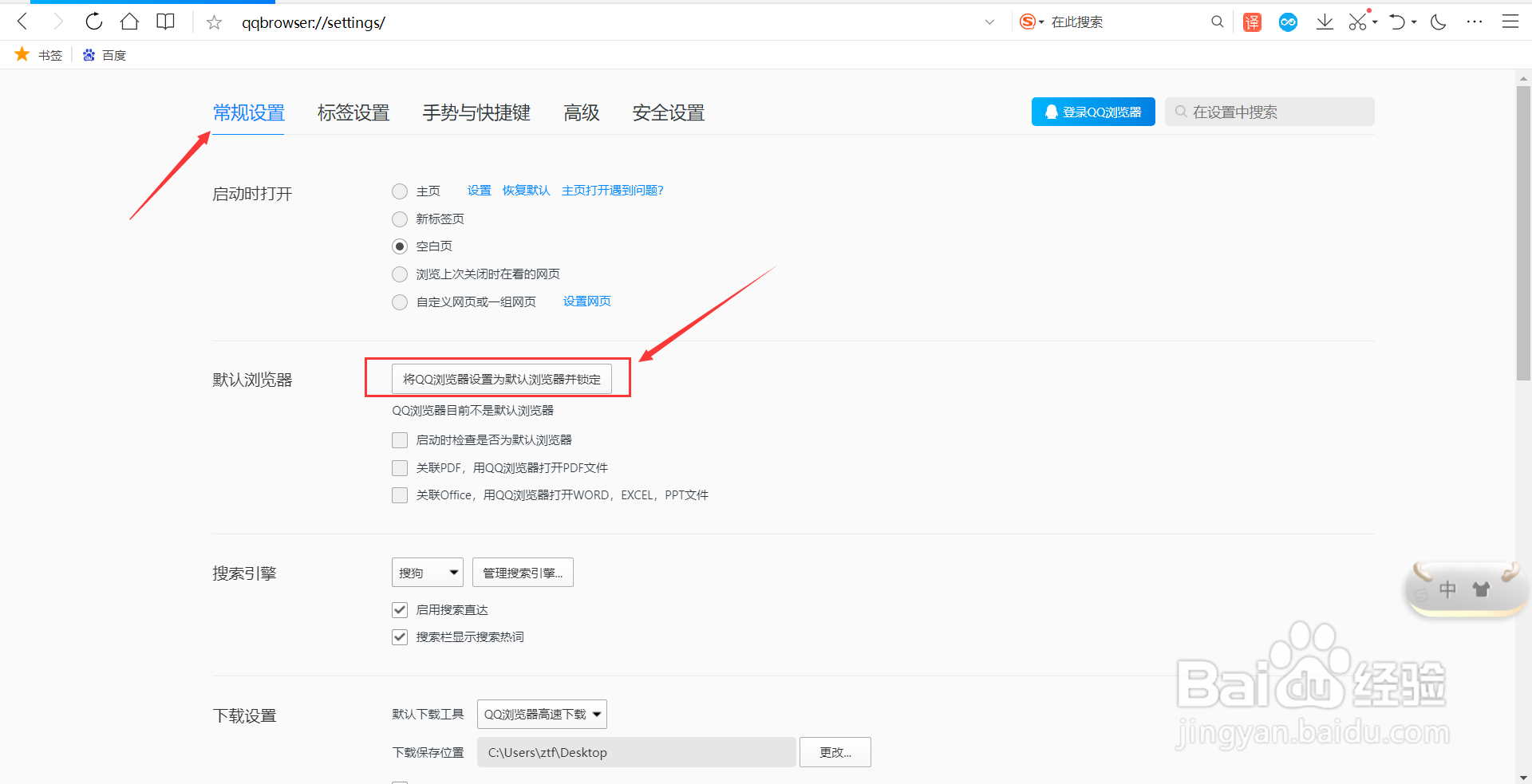Click the download path C:\Users\ztf\Desktop field
The height and width of the screenshot is (784, 1532).
click(637, 752)
